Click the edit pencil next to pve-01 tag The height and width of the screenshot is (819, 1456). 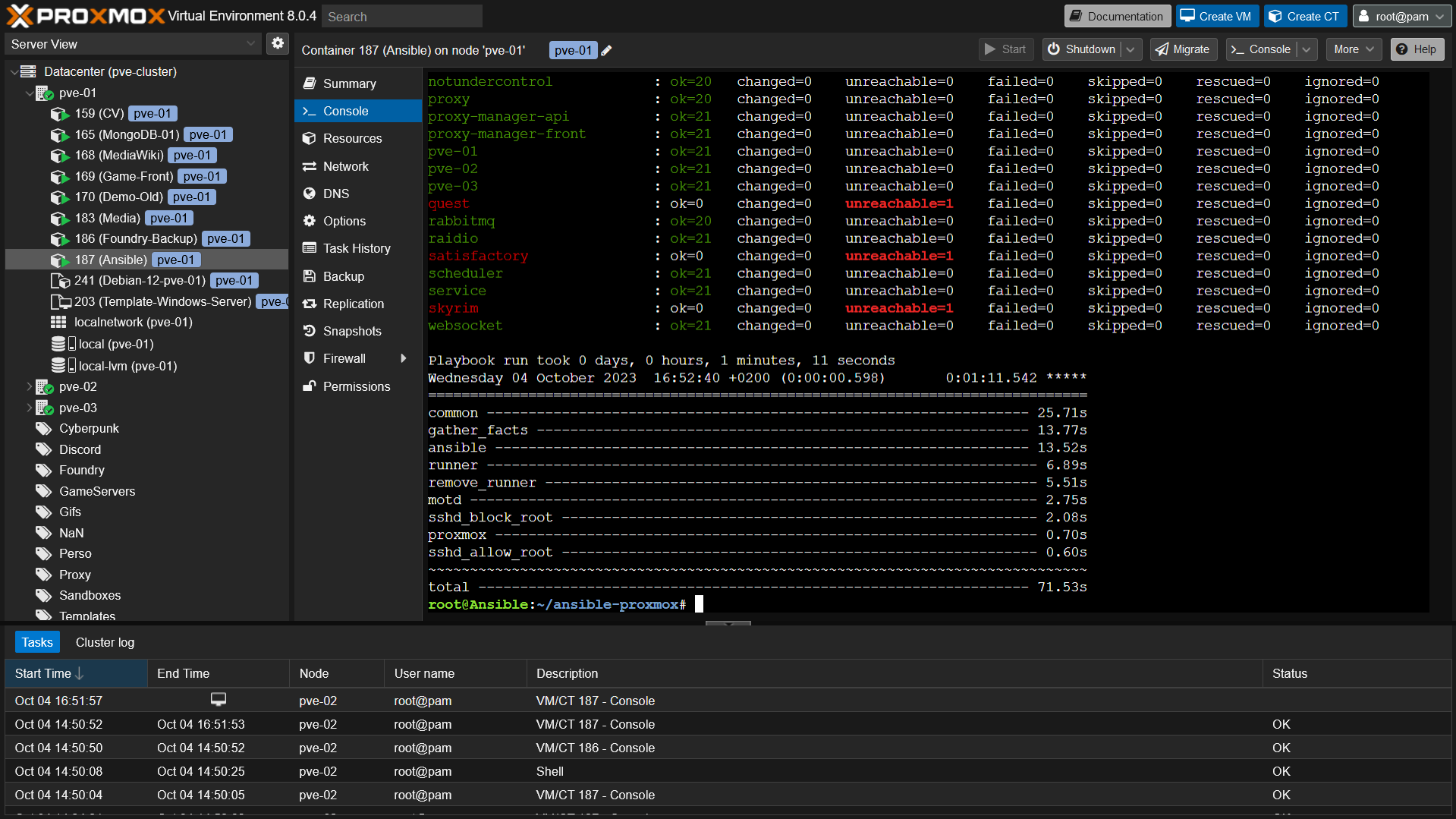point(606,50)
